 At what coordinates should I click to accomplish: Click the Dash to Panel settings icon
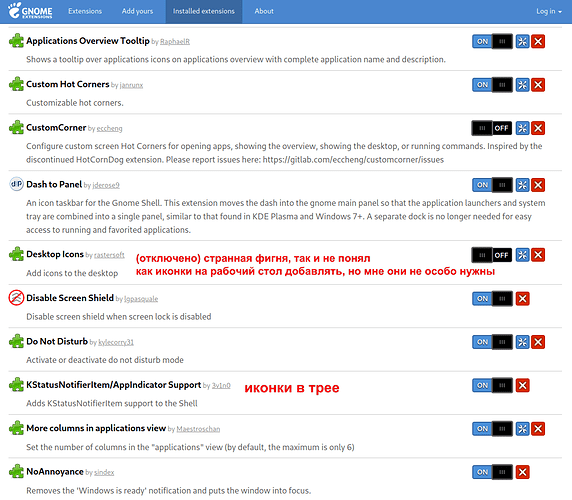click(522, 185)
